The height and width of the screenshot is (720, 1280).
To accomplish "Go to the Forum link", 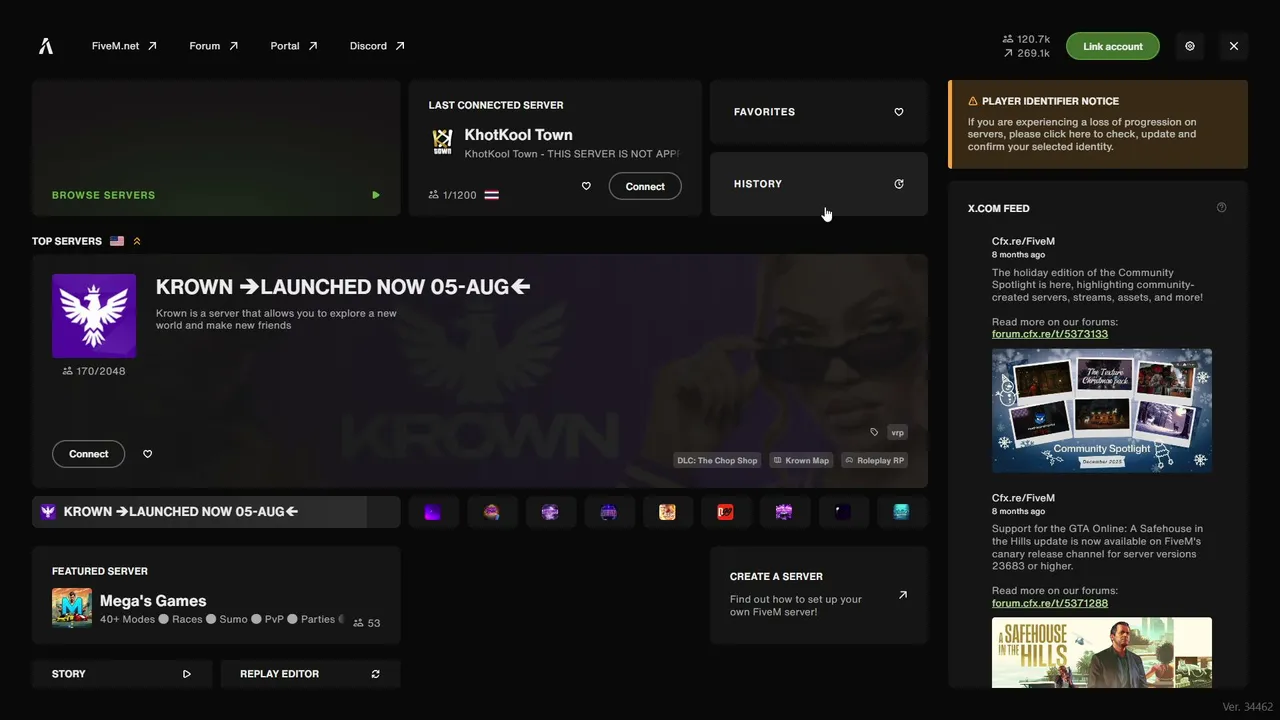I will coord(214,46).
